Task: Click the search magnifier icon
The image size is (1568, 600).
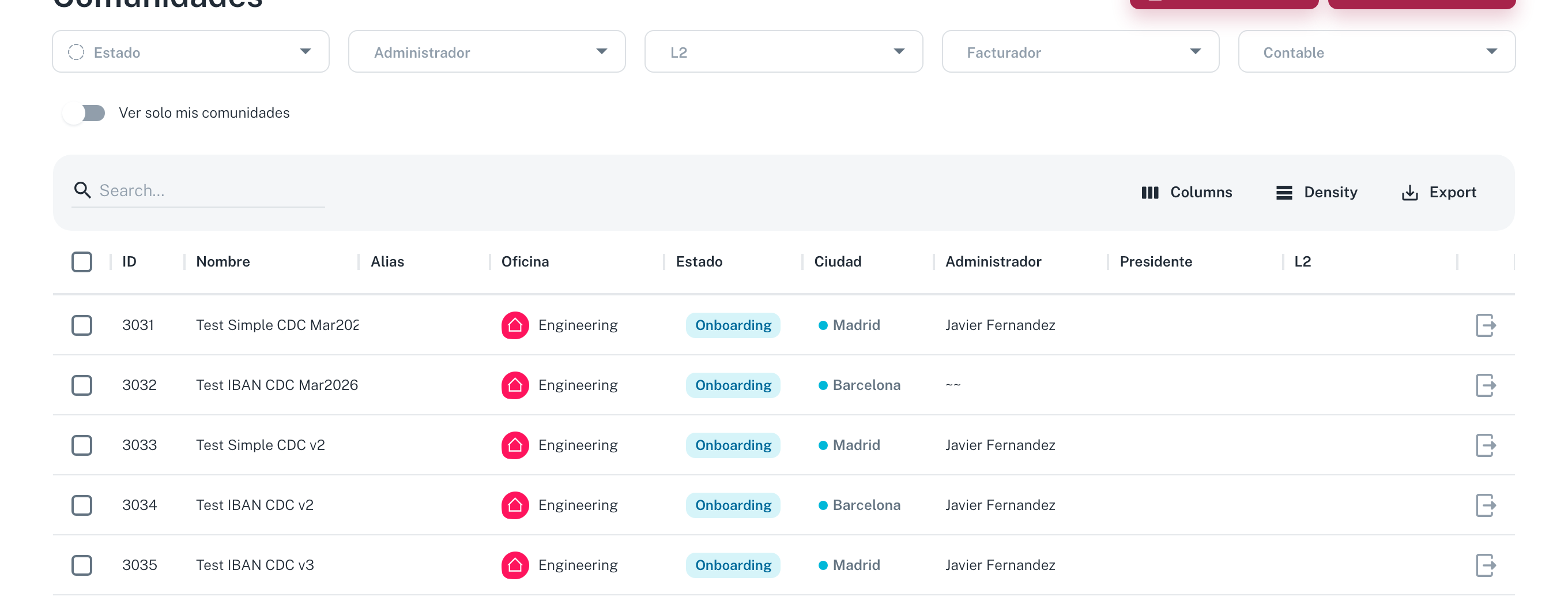Action: click(82, 190)
